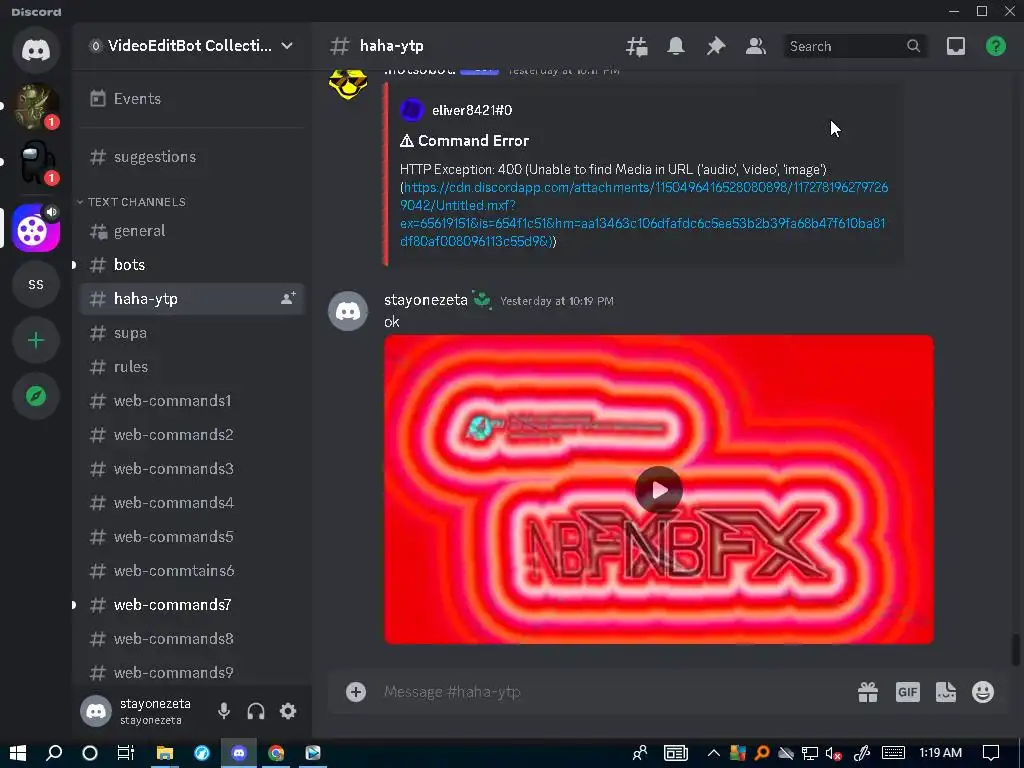Open the emoji picker

point(983,692)
